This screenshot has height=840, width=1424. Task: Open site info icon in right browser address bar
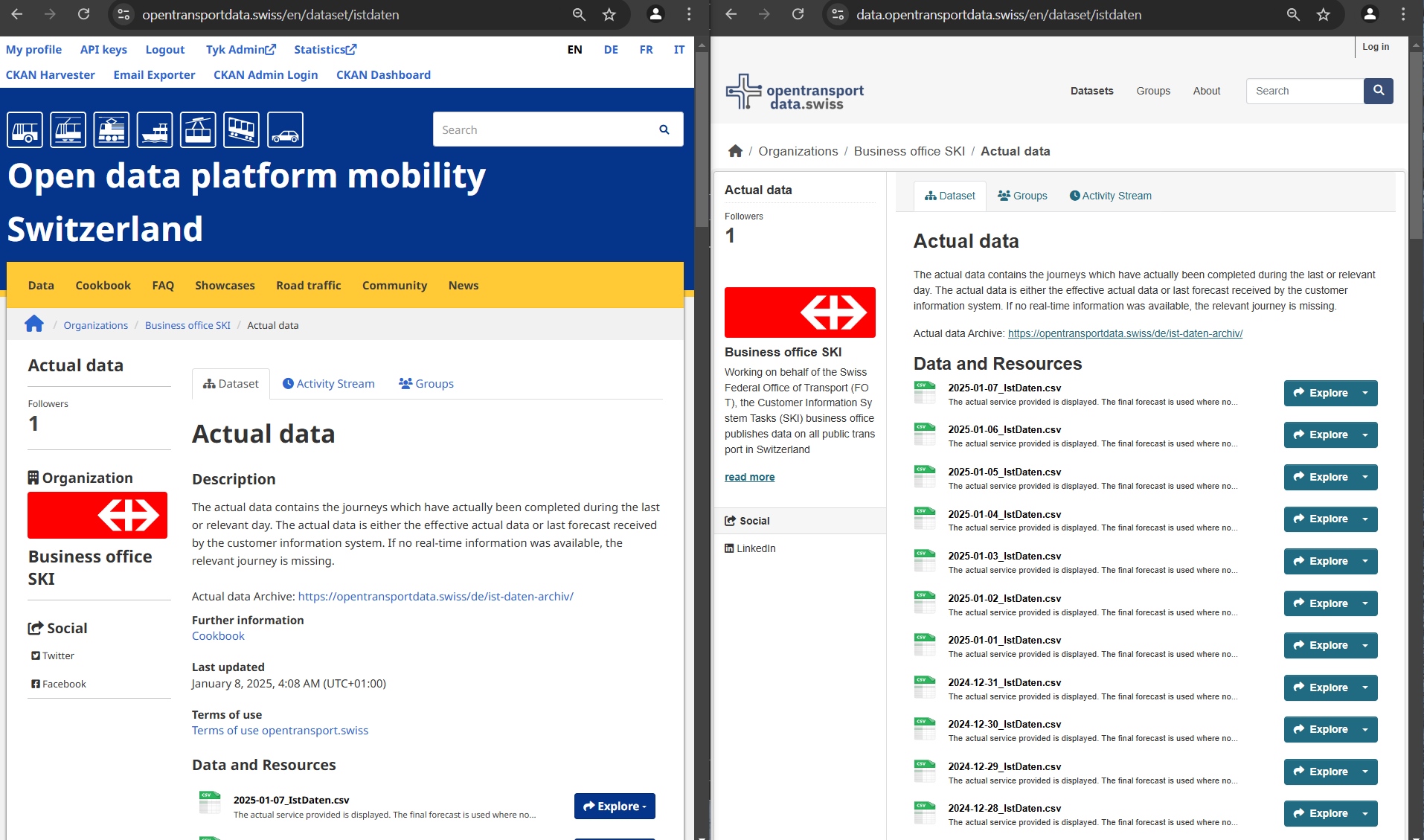[x=838, y=14]
